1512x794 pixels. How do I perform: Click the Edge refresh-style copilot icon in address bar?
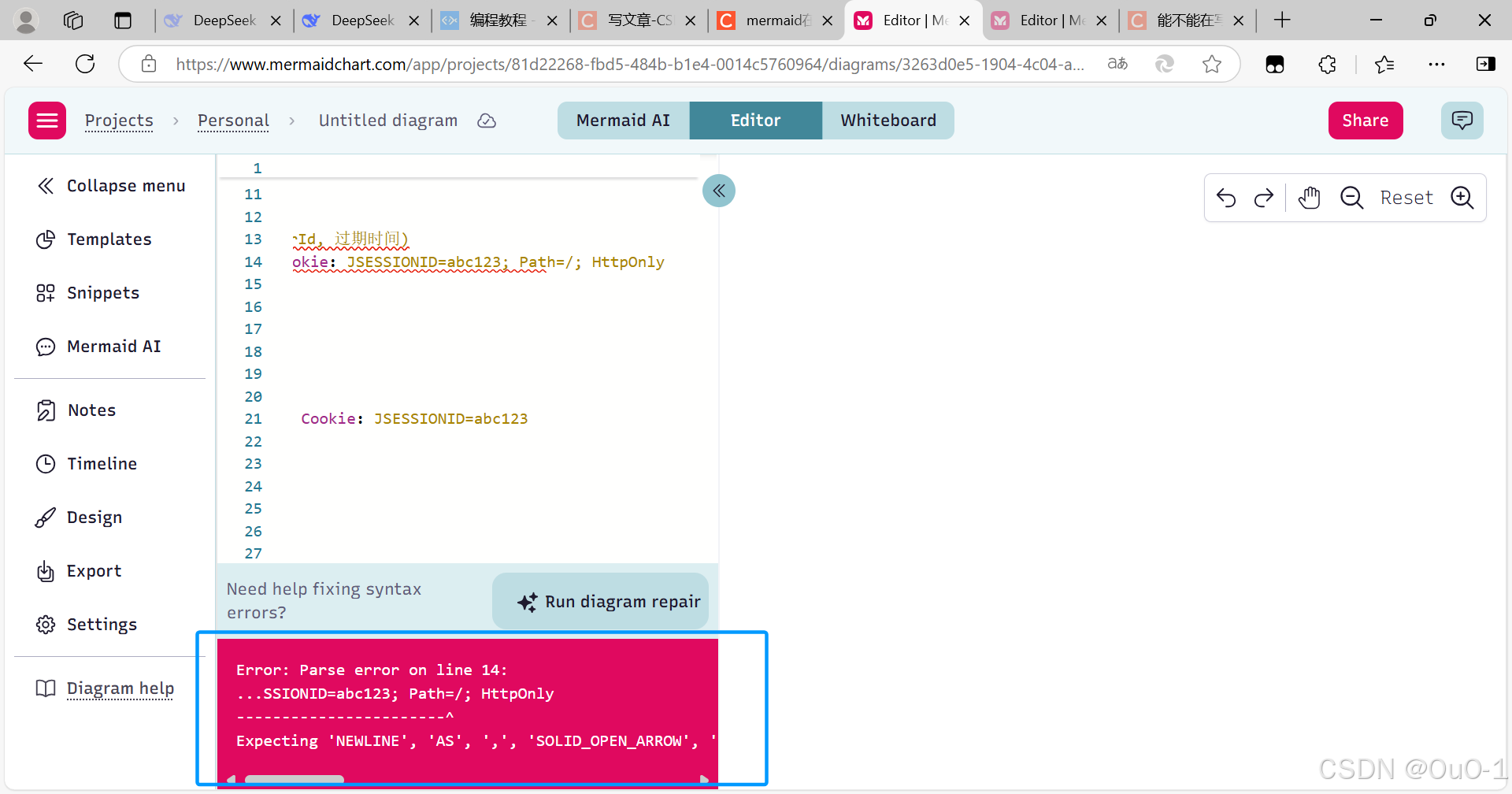point(1165,64)
